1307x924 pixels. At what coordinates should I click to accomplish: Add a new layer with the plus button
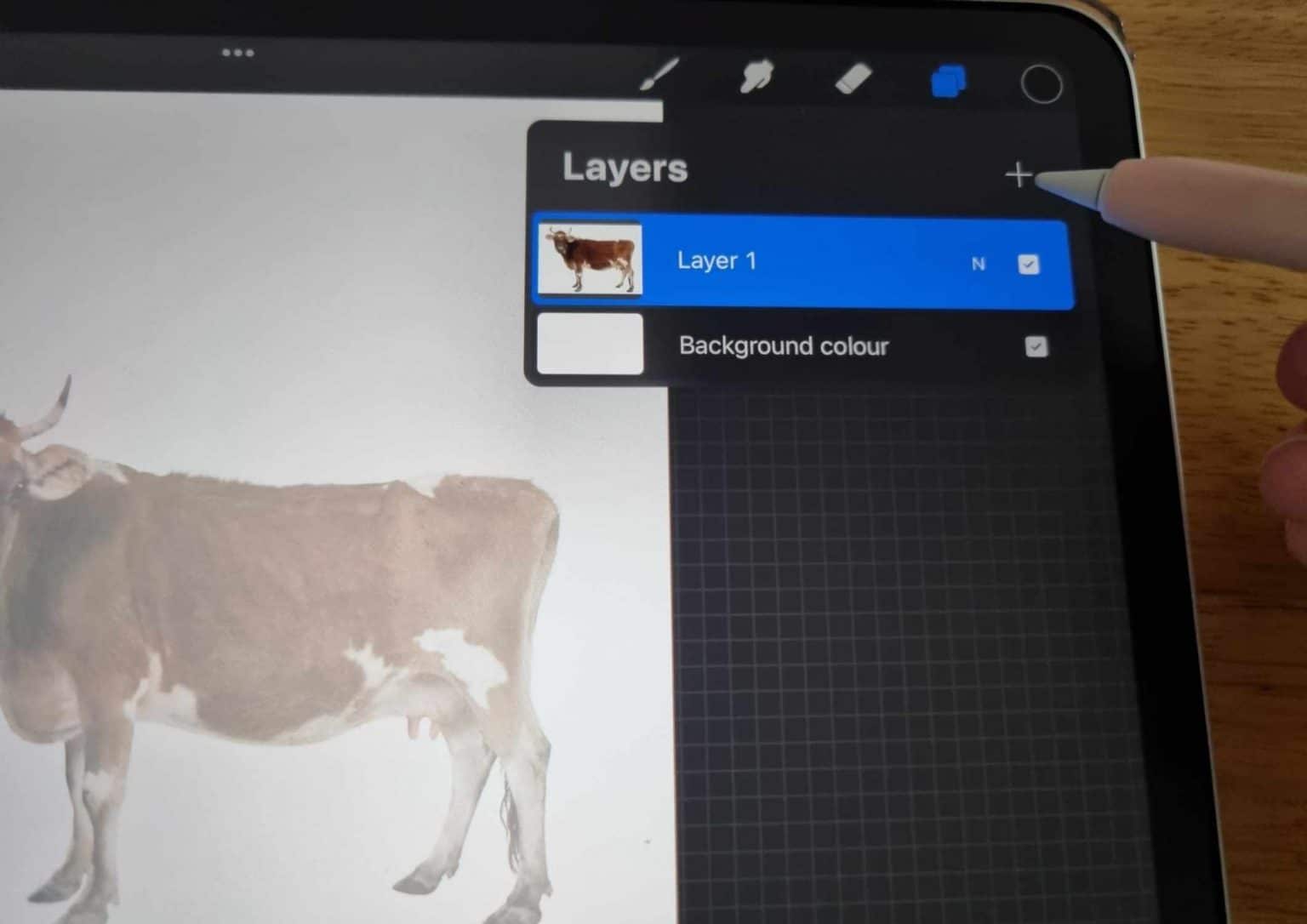point(1019,174)
